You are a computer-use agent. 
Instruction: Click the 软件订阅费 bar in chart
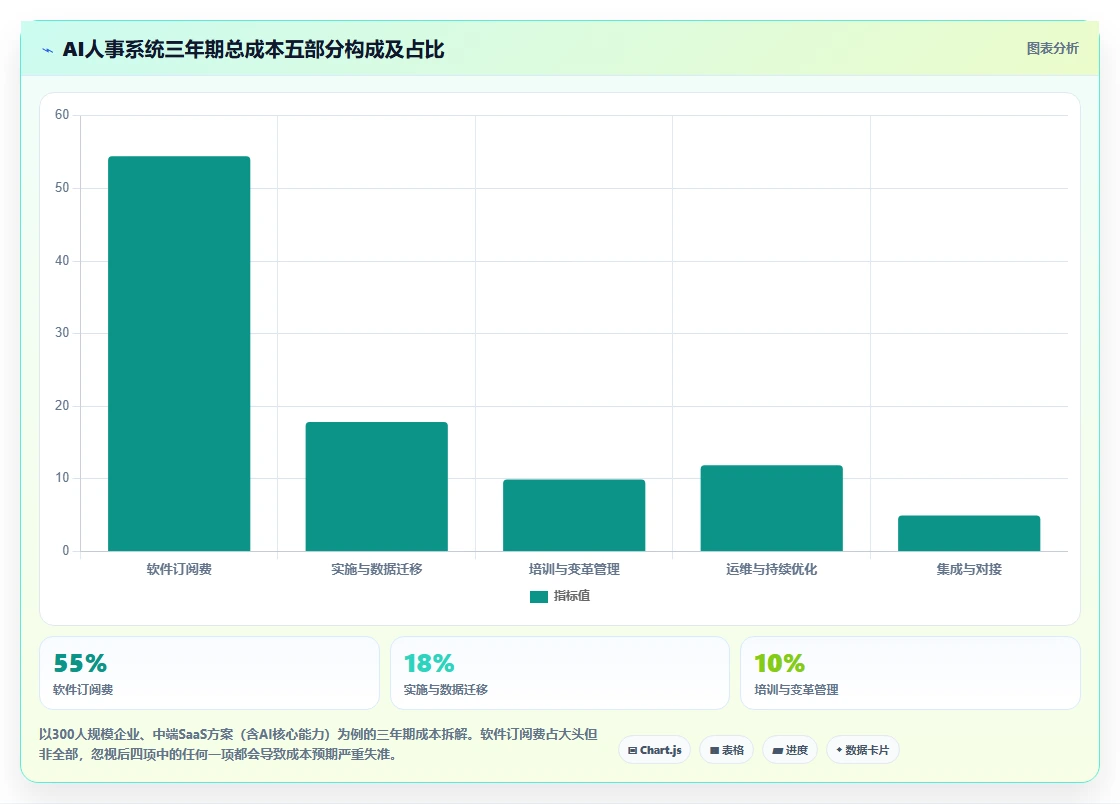point(179,353)
